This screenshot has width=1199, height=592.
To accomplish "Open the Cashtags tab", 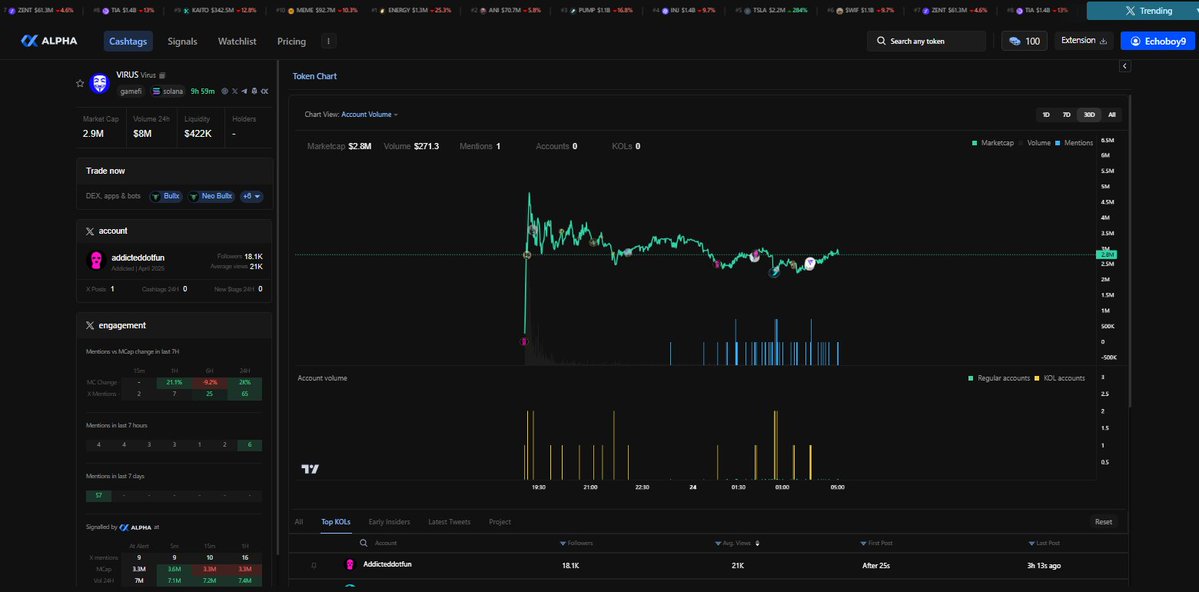I will pyautogui.click(x=128, y=41).
